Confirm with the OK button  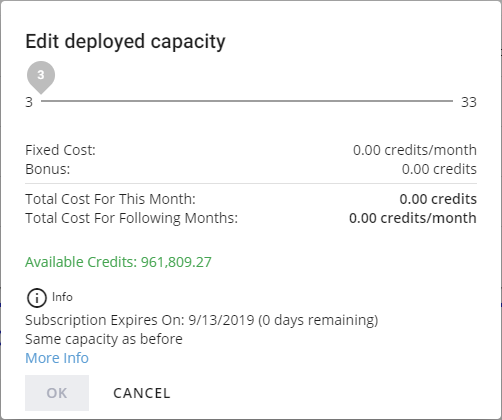pos(57,393)
